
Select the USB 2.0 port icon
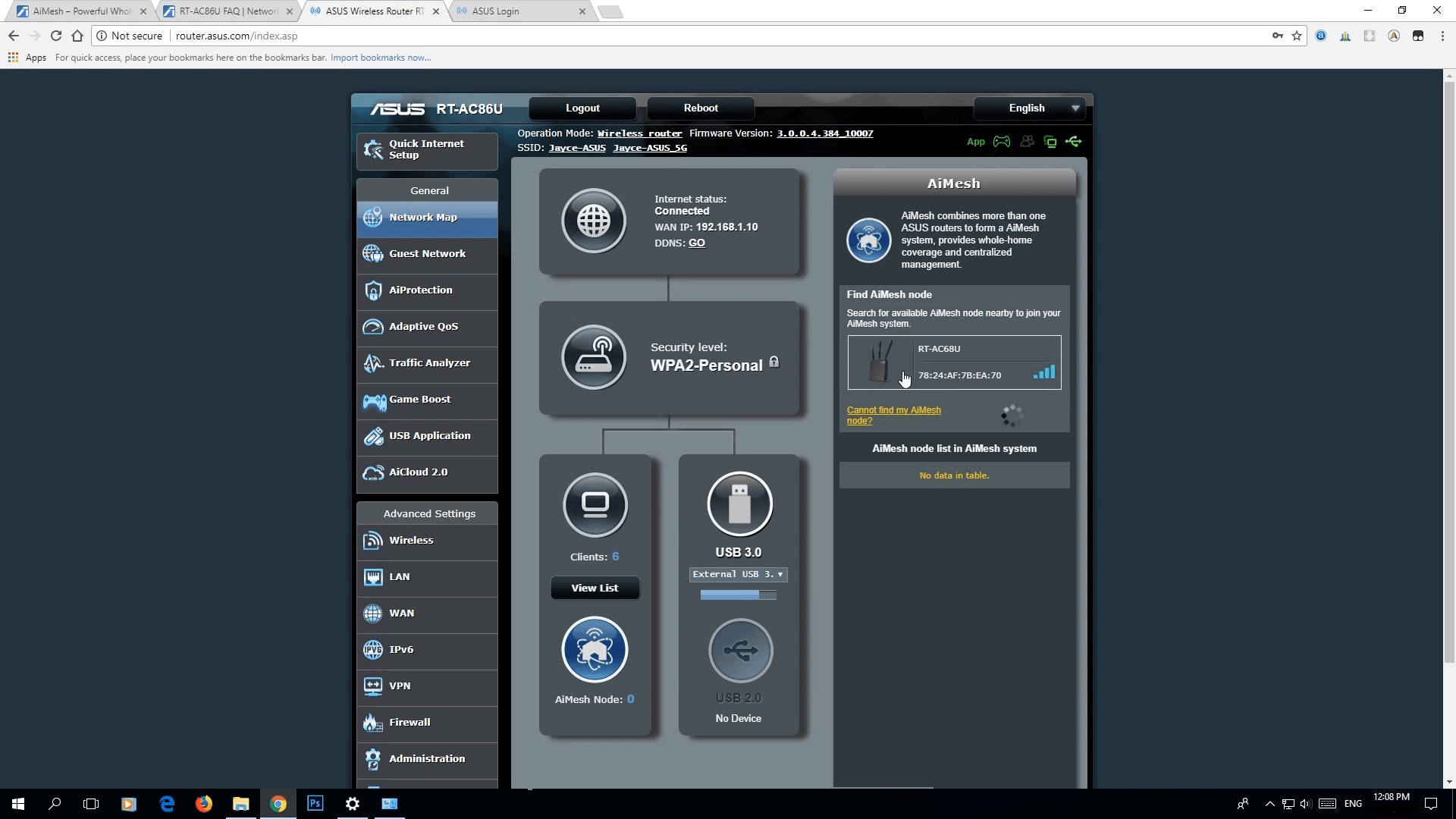(740, 651)
